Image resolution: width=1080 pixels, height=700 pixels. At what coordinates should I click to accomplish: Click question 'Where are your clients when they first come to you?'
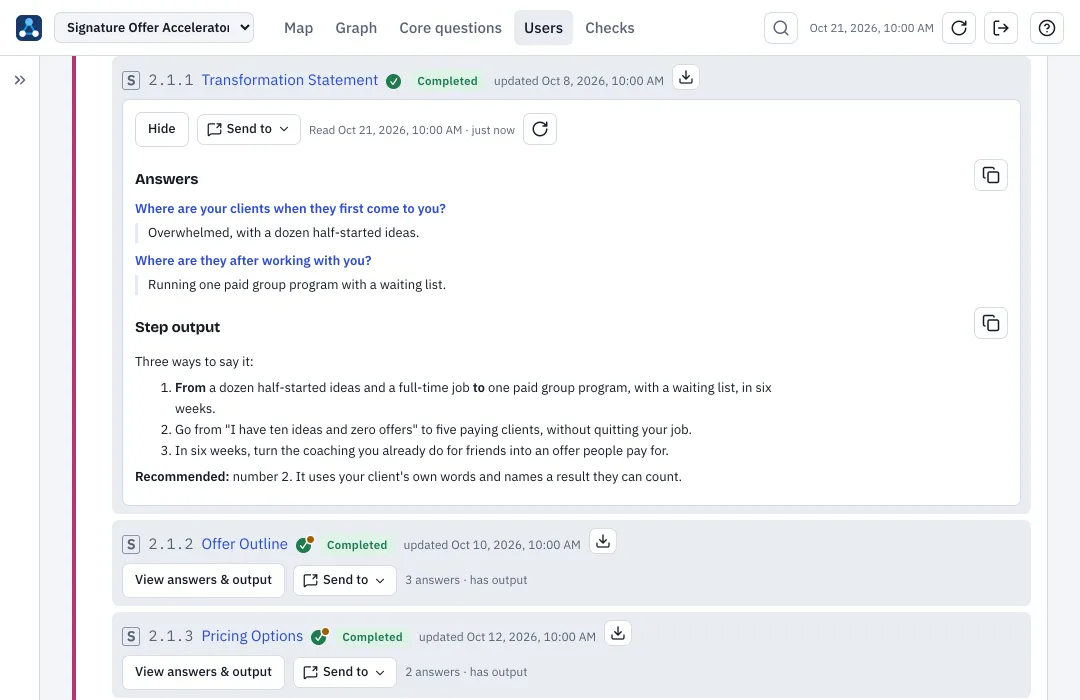(291, 208)
